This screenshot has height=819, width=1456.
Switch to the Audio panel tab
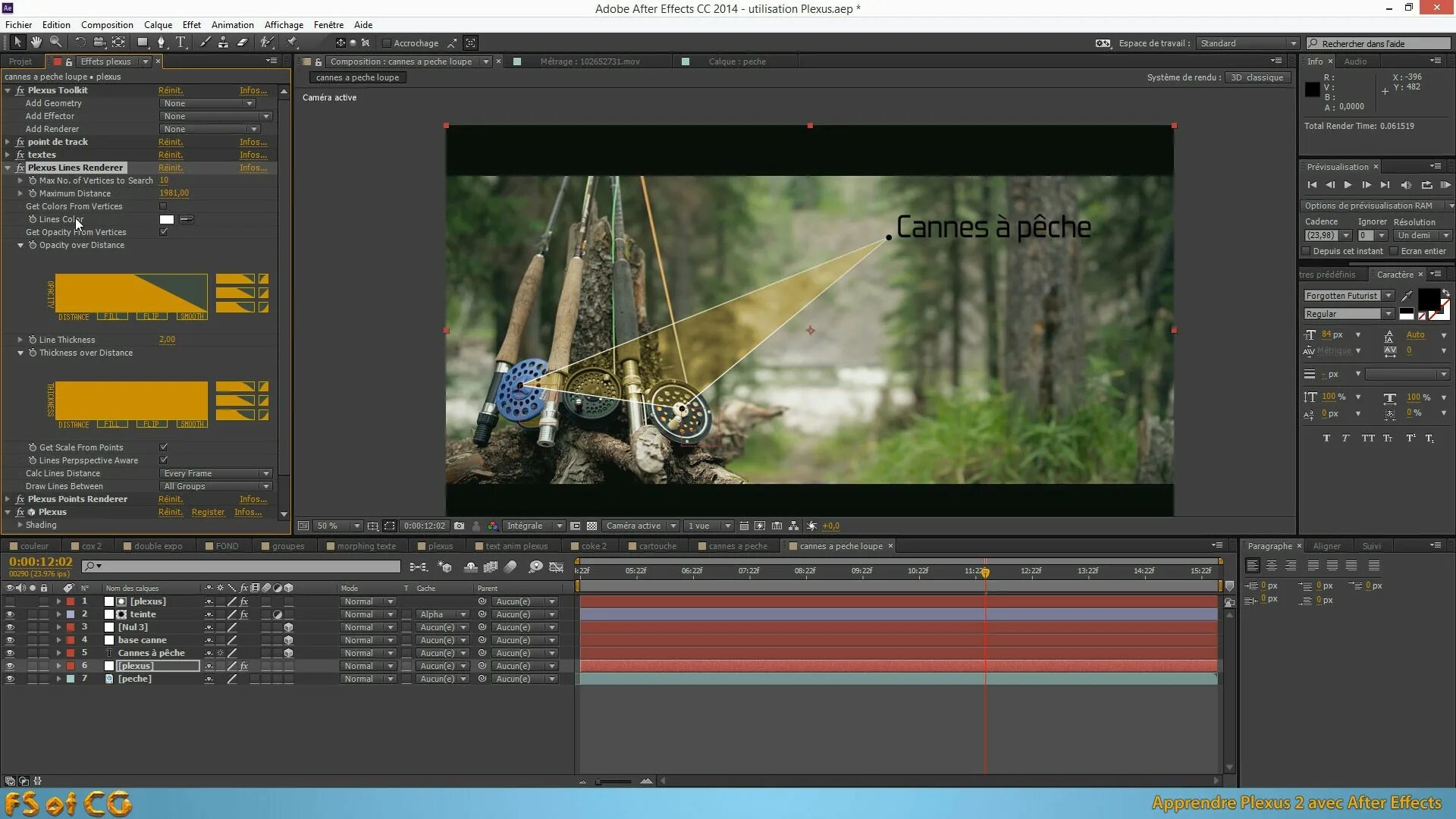[x=1355, y=61]
